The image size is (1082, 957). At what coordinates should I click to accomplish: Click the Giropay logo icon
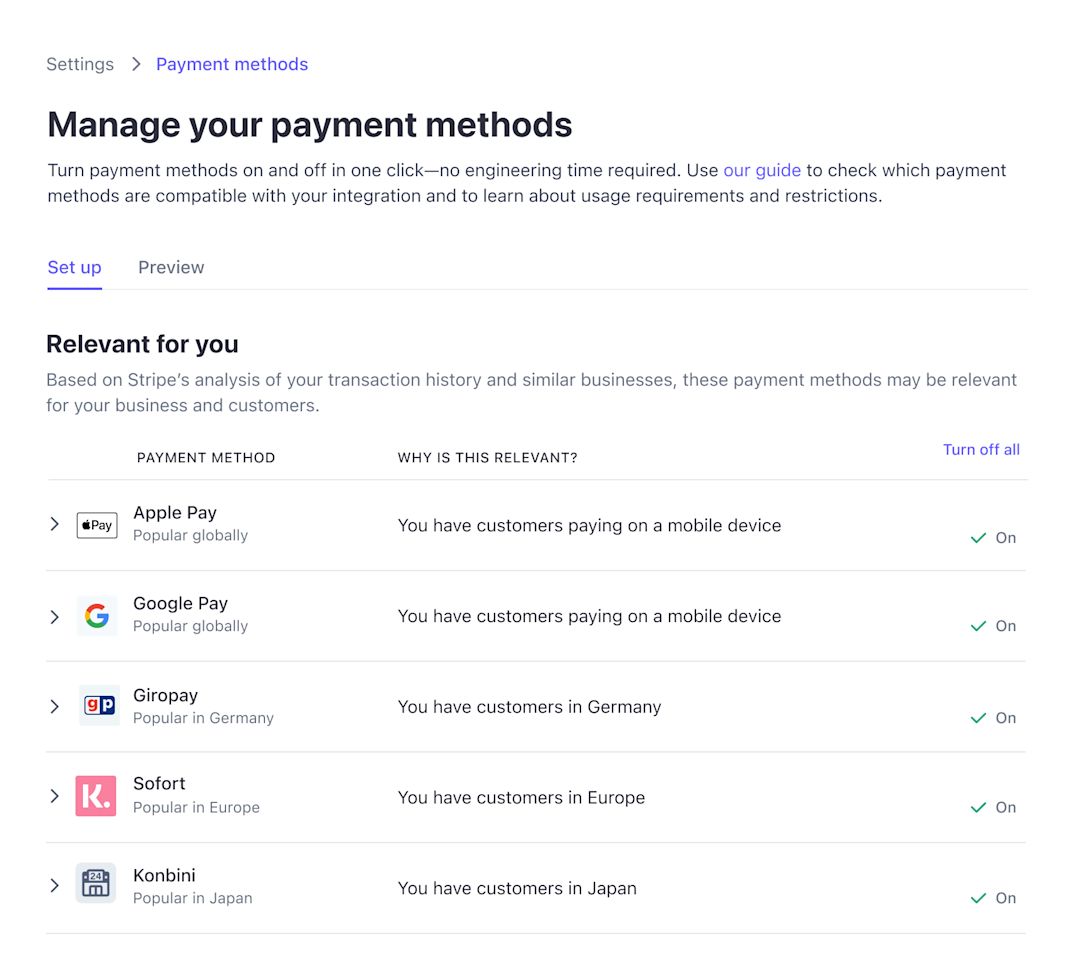coord(98,706)
